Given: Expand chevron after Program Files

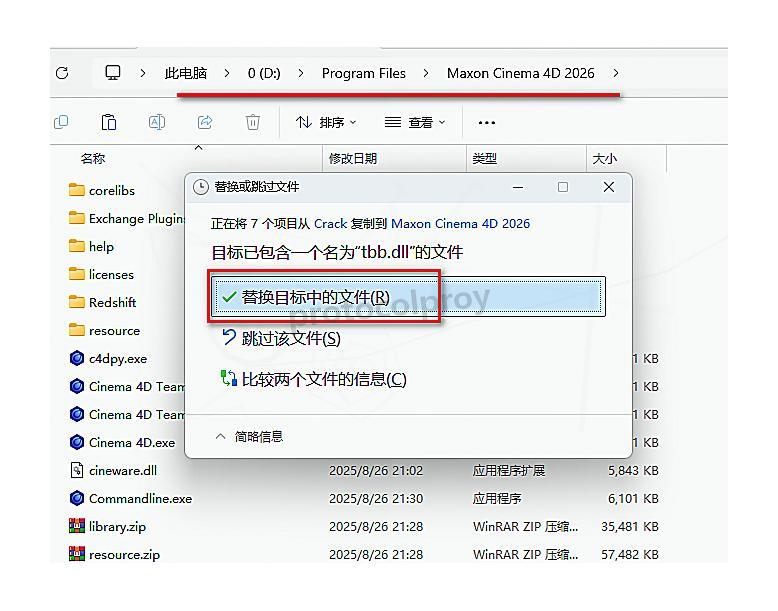Looking at the screenshot, I should pos(426,73).
